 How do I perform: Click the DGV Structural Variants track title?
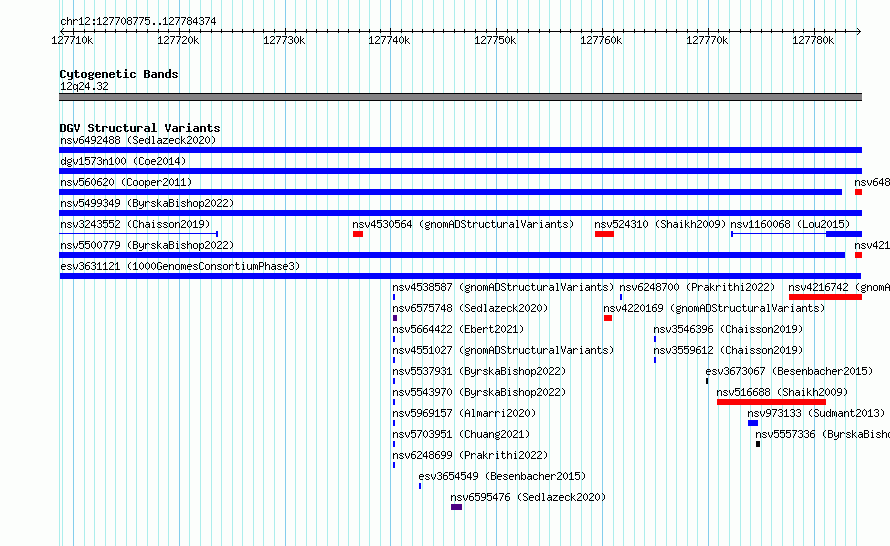pos(140,128)
